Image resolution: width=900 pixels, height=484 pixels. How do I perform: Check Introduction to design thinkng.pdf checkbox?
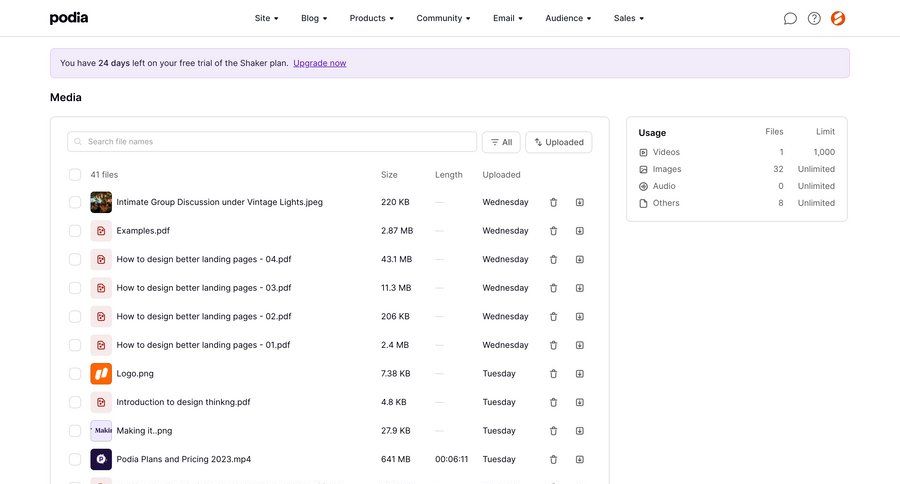click(x=75, y=402)
